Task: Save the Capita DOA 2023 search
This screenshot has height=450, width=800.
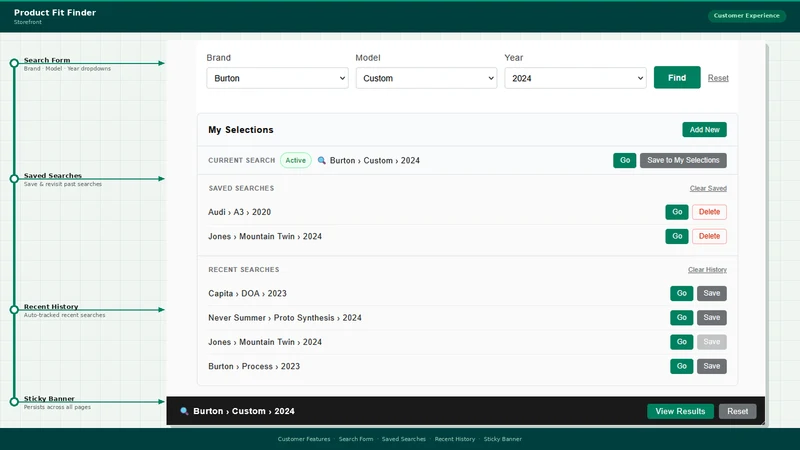Action: 712,293
